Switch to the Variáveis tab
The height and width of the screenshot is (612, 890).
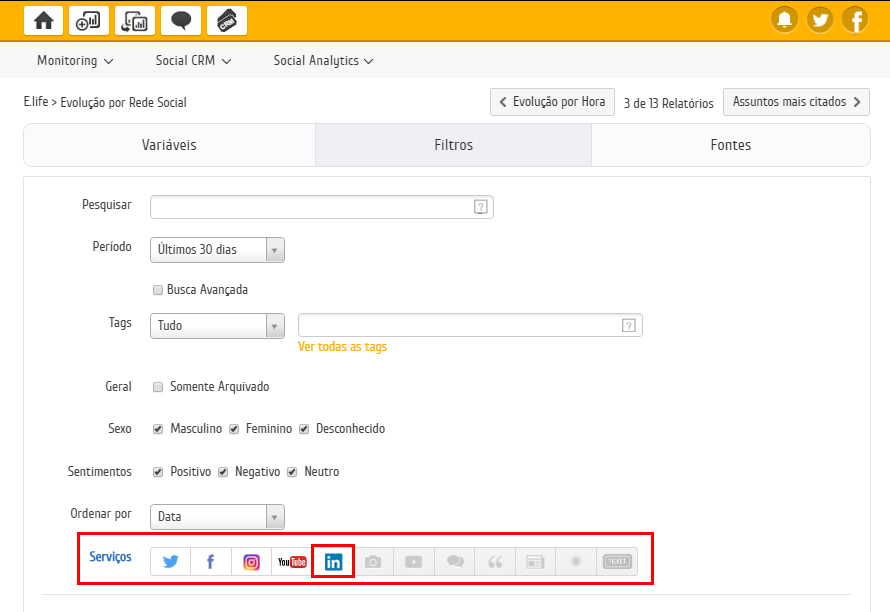pyautogui.click(x=169, y=145)
